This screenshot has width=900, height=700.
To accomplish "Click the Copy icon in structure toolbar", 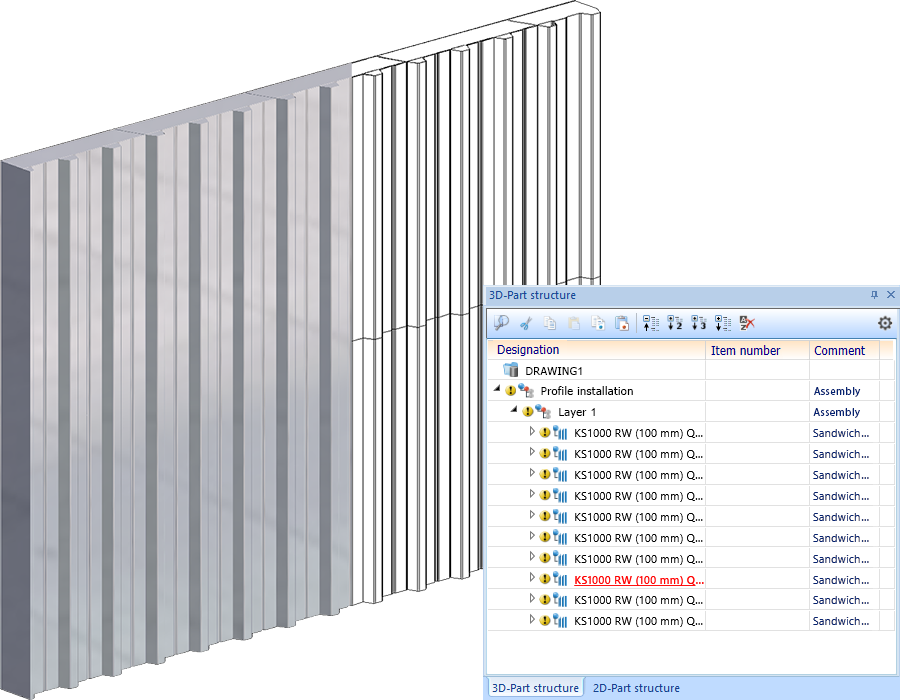I will tap(550, 323).
